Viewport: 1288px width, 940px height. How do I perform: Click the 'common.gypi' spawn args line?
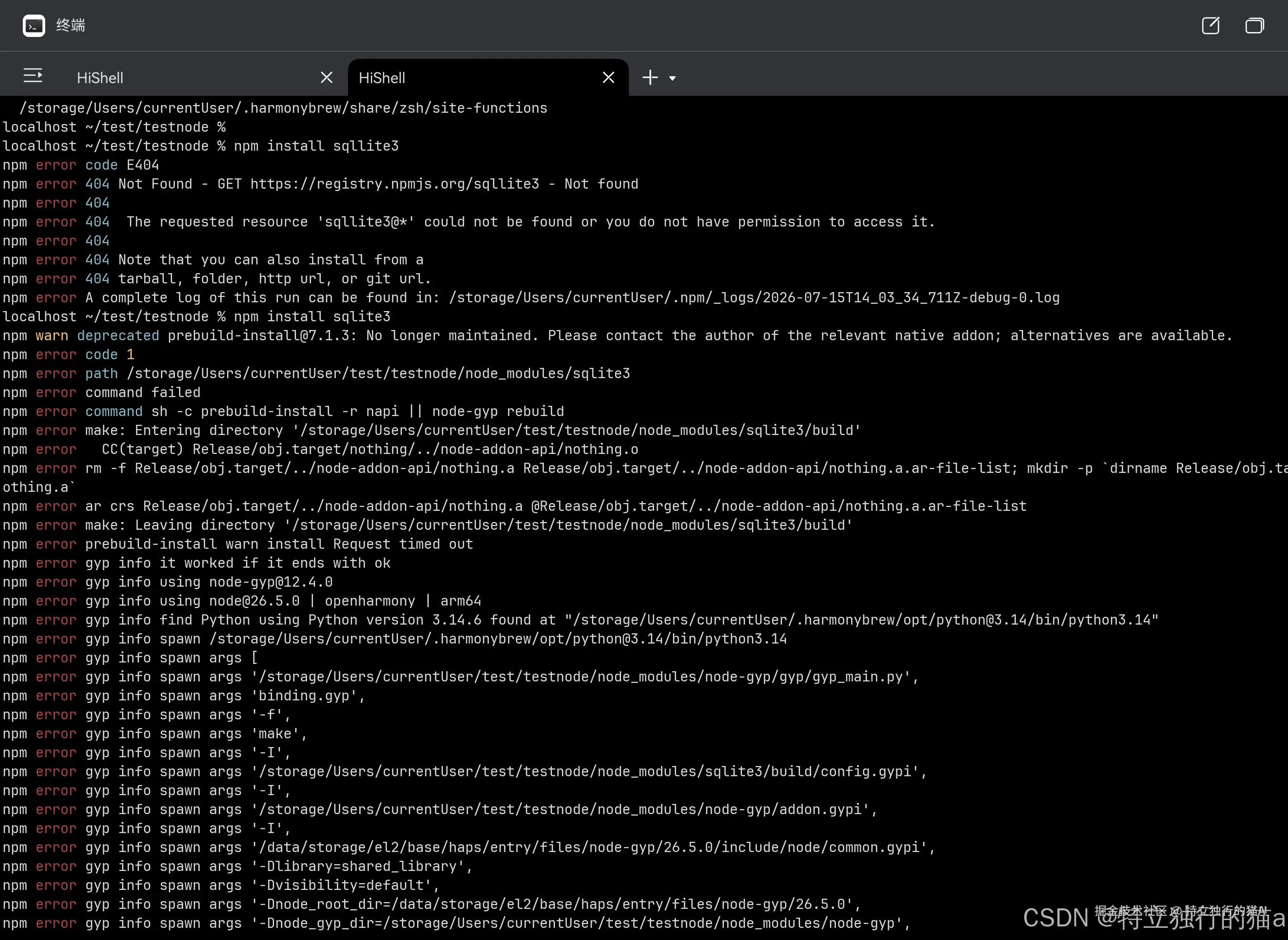tap(469, 848)
